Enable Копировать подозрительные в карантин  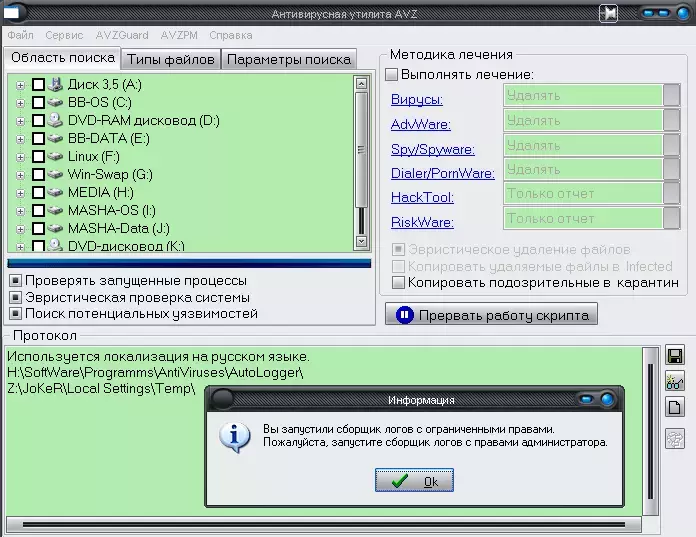click(398, 282)
